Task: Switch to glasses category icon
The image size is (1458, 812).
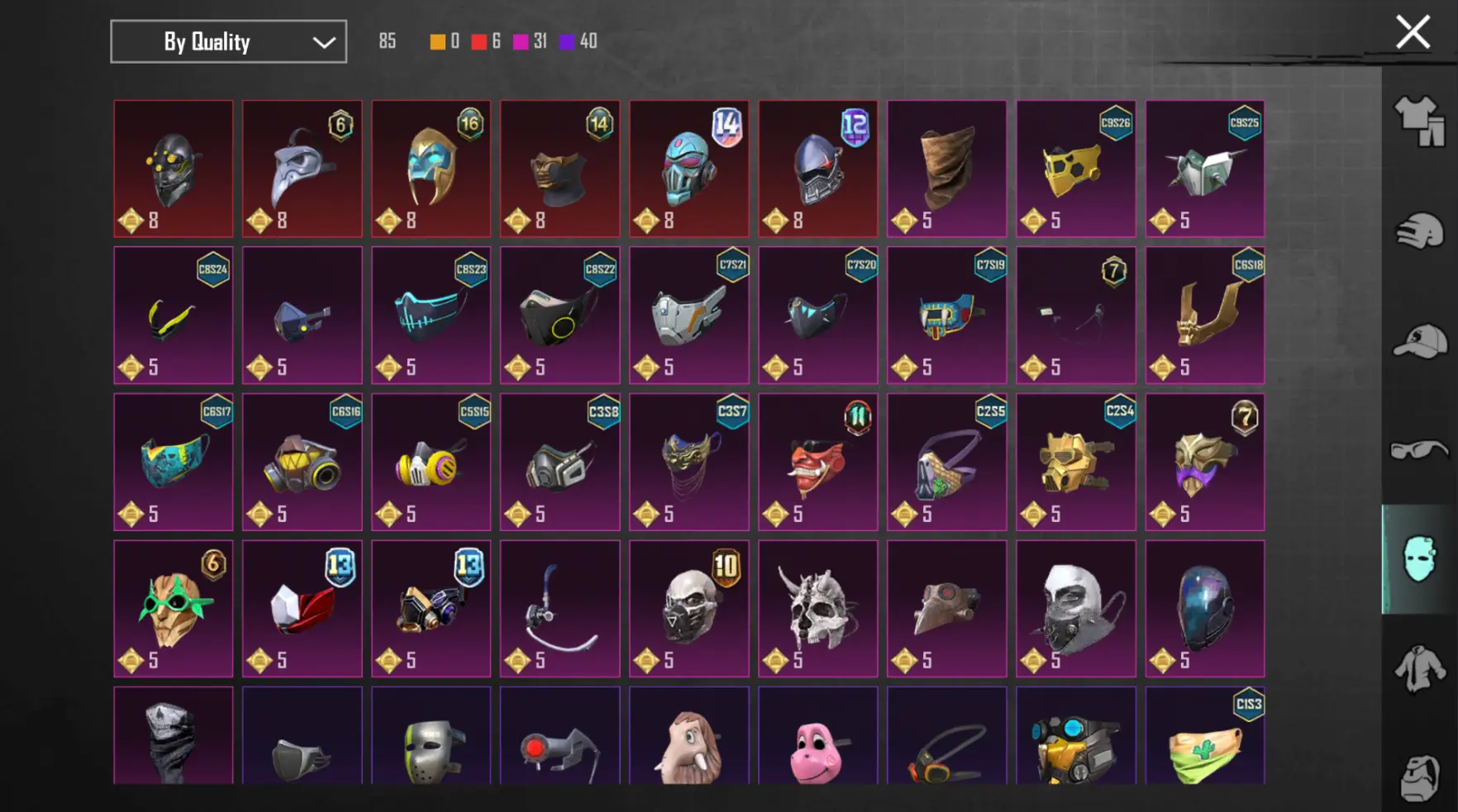Action: click(1419, 450)
